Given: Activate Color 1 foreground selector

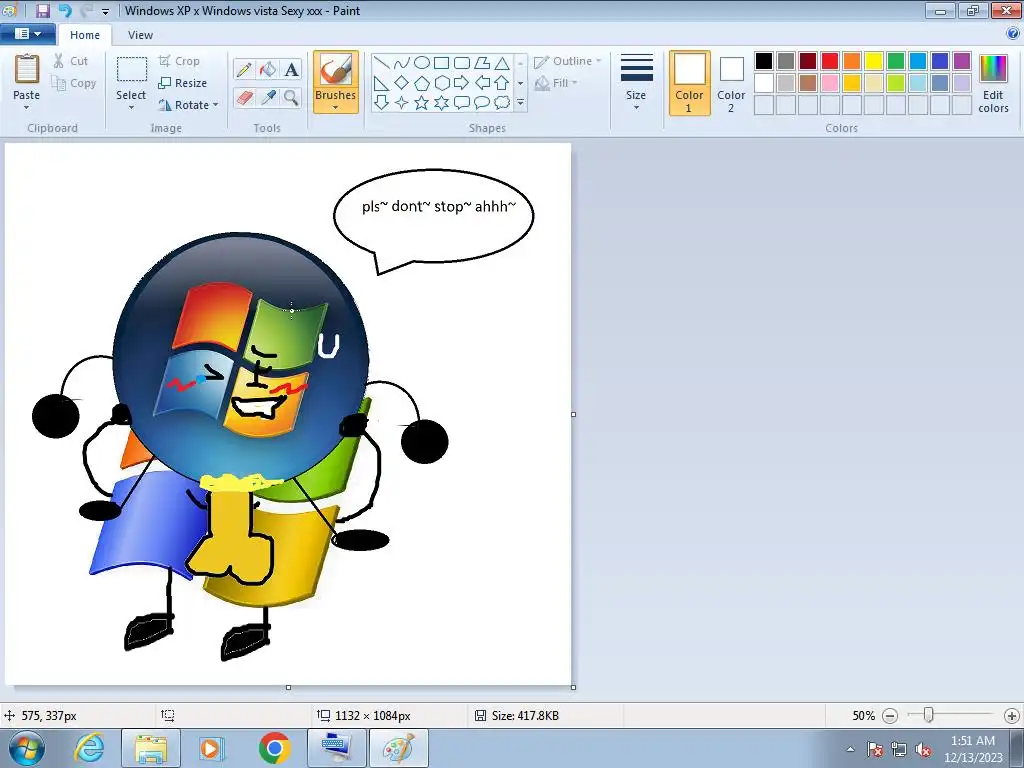Looking at the screenshot, I should pos(690,83).
